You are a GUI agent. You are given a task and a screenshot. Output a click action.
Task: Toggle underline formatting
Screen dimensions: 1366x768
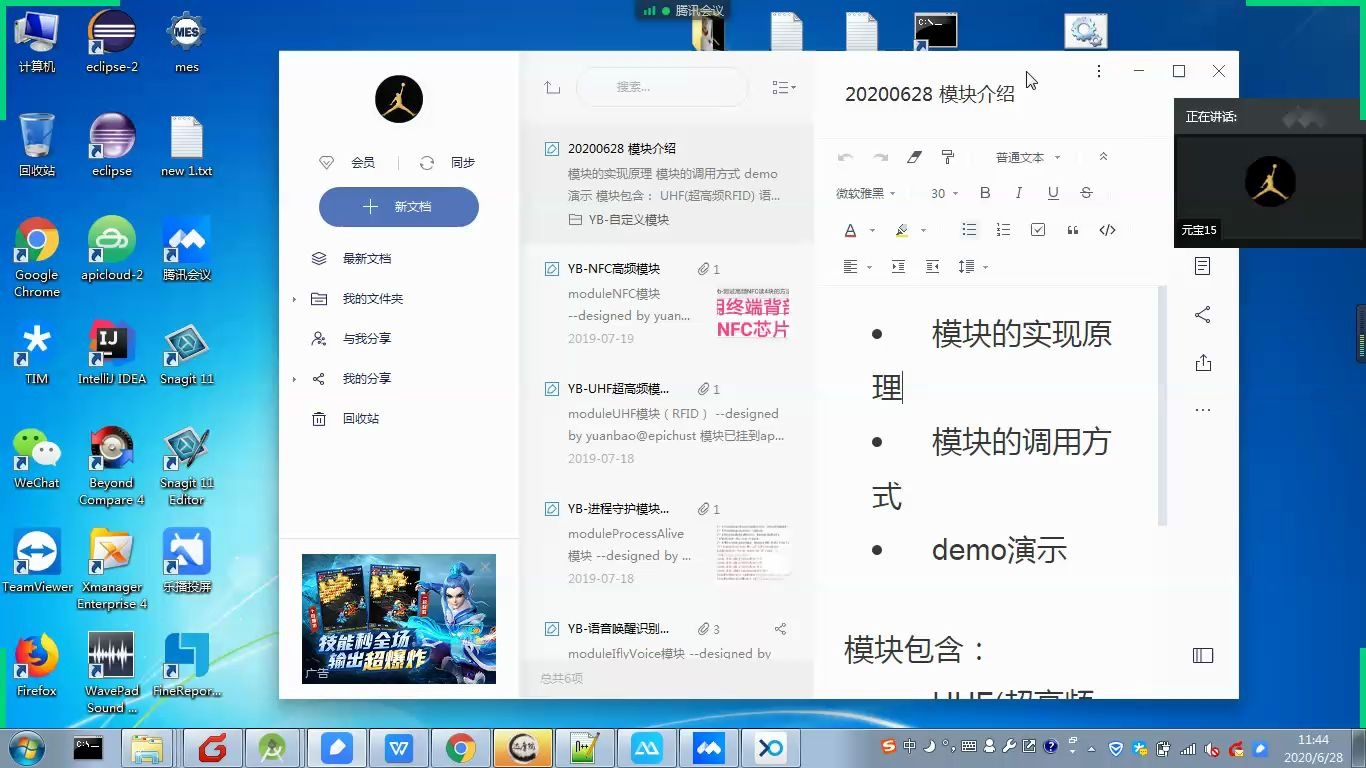(1052, 193)
